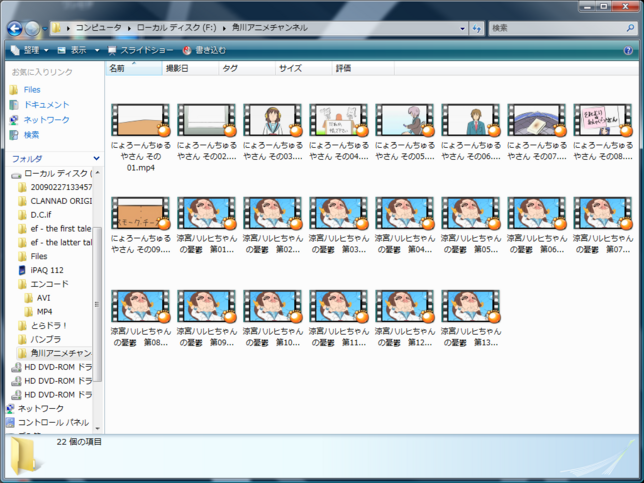Screen dimensions: 644x483
Task: Open the 整理 organize menu
Action: 30,51
